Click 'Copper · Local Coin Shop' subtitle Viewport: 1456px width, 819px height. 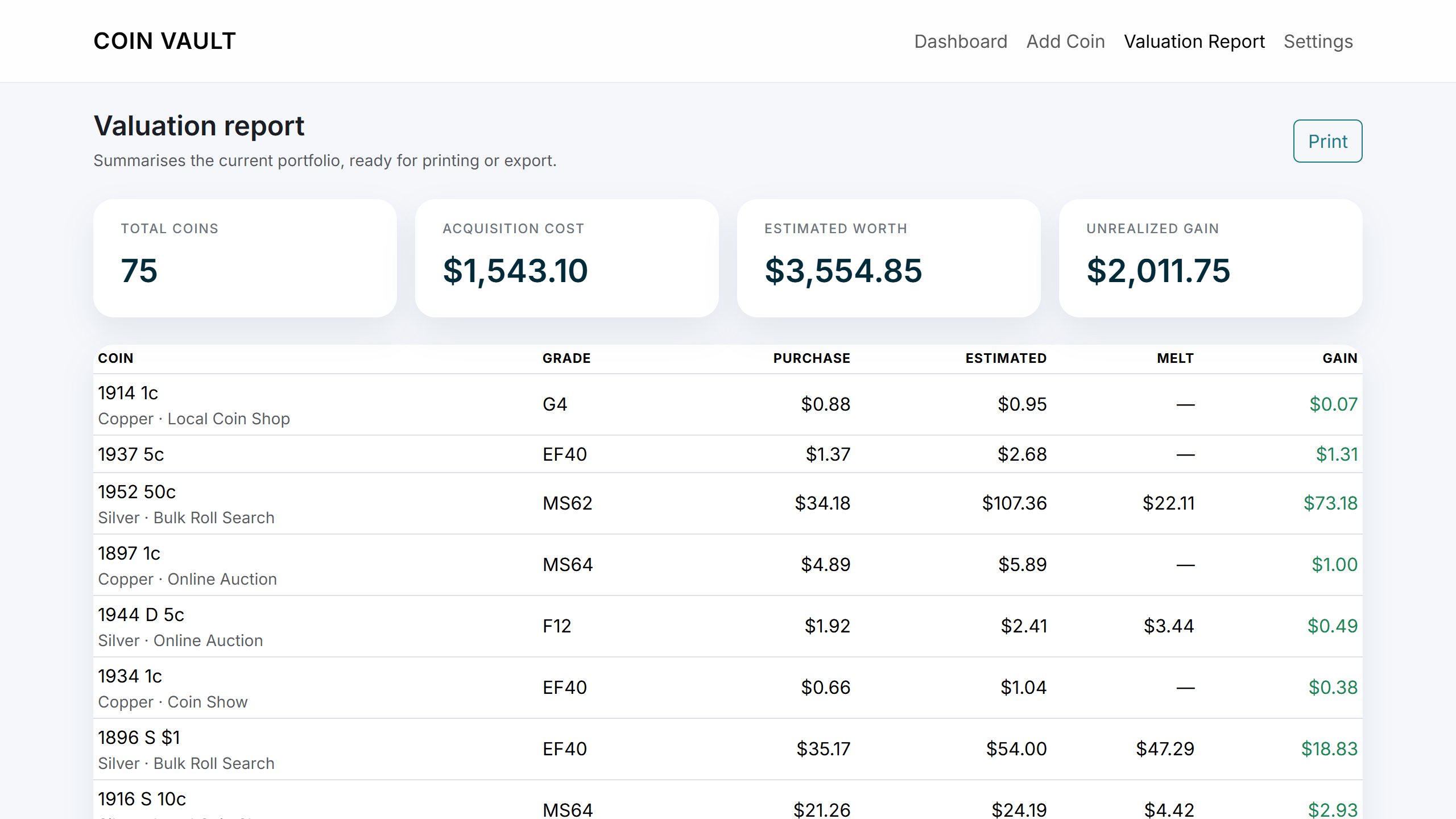(194, 419)
